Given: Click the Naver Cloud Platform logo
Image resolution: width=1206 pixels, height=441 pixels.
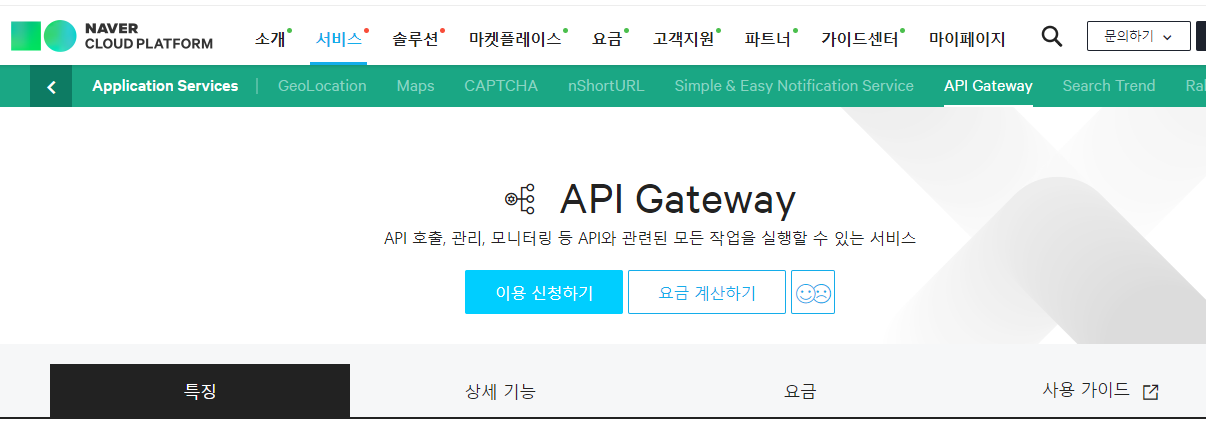Looking at the screenshot, I should (x=112, y=36).
